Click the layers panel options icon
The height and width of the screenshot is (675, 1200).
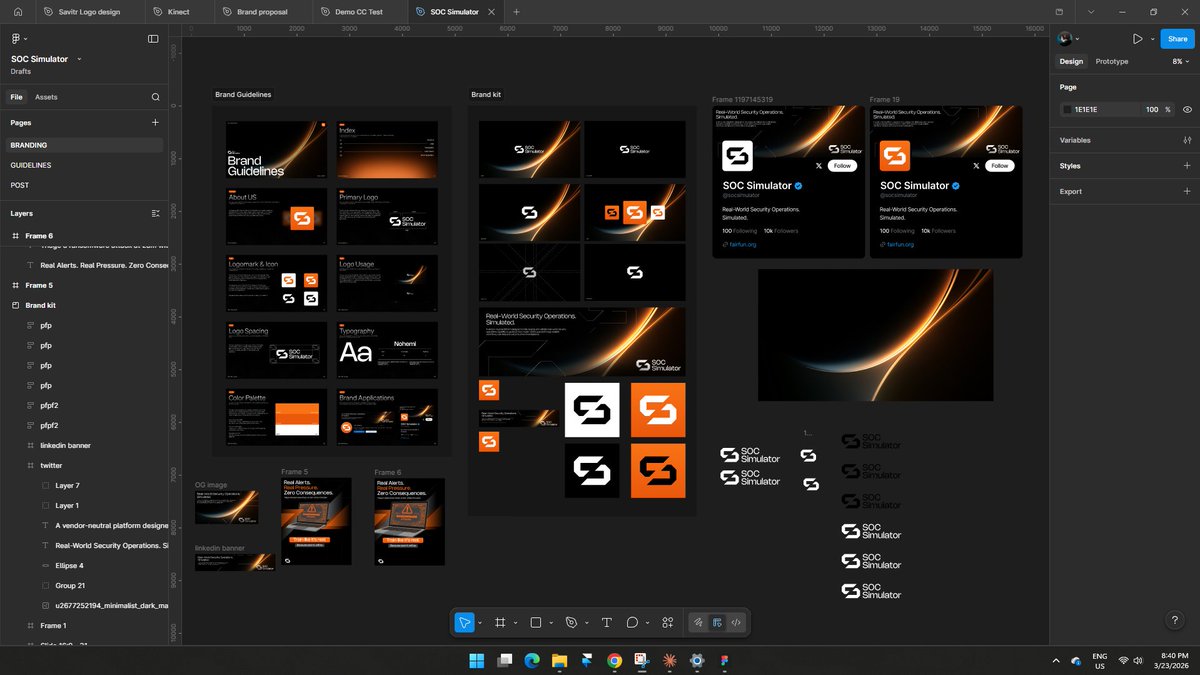pos(155,213)
